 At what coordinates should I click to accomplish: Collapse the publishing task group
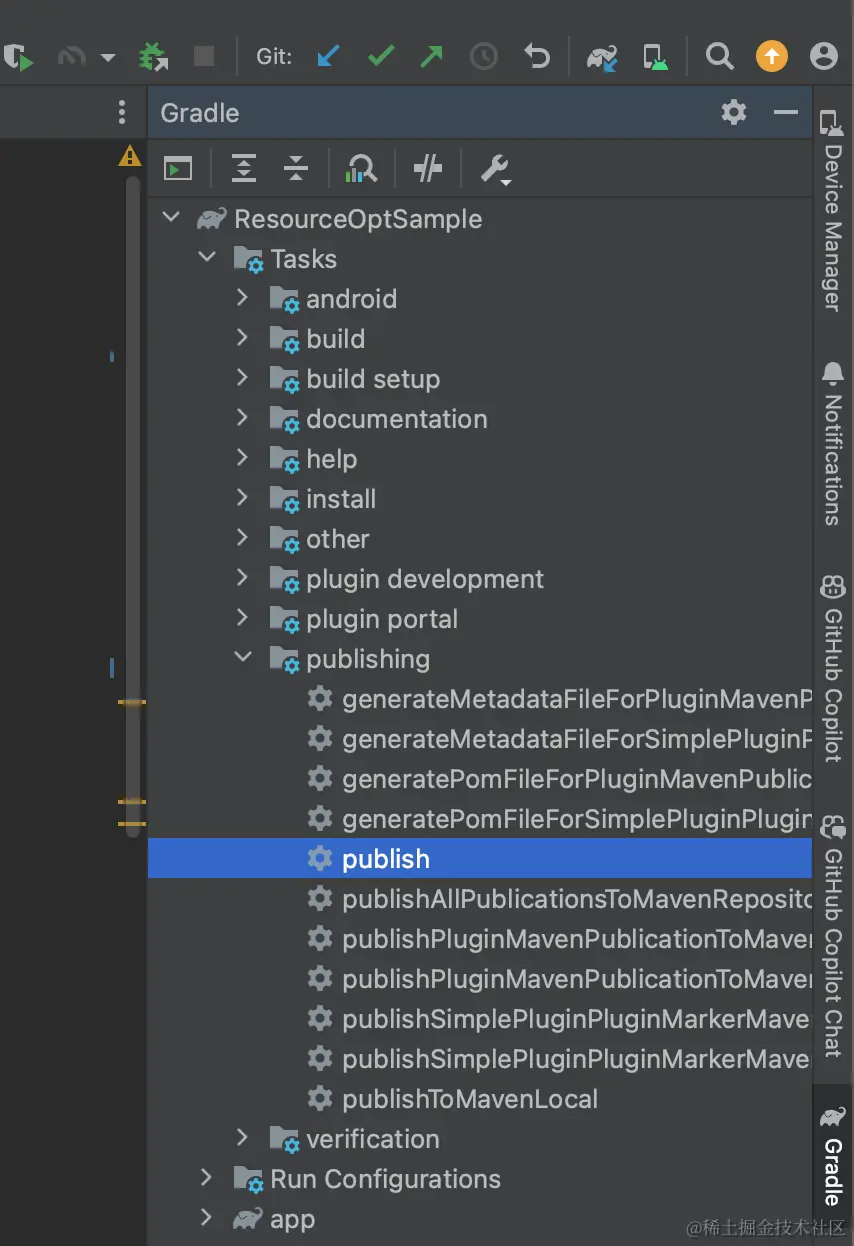click(242, 658)
